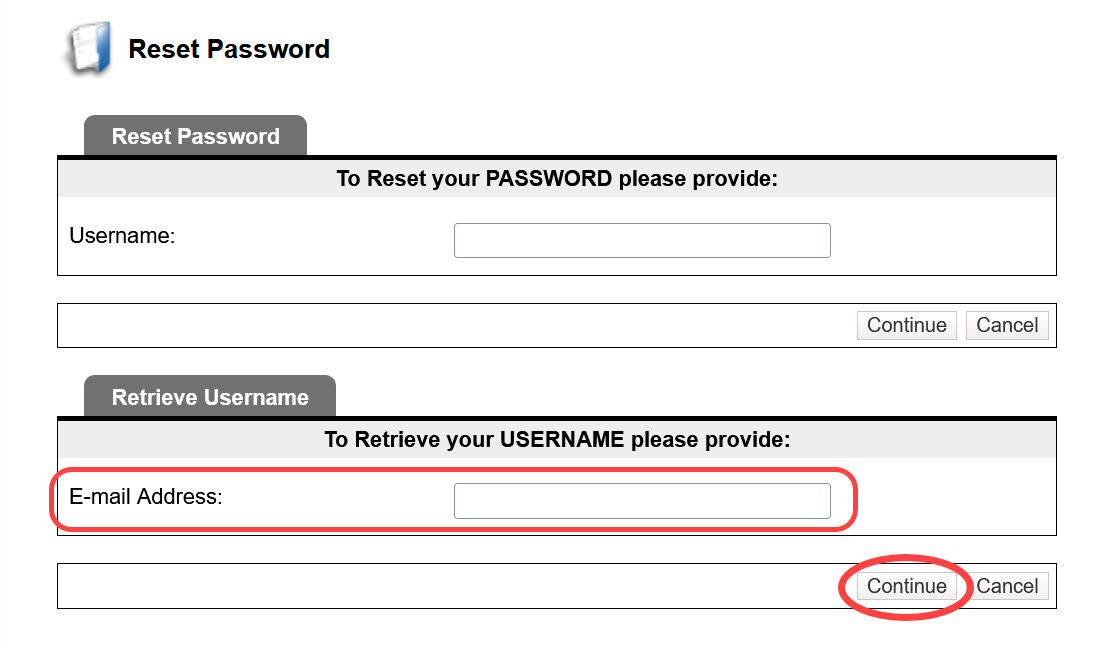
Task: Click Cancel in the Retrieve Username section
Action: coord(1007,586)
